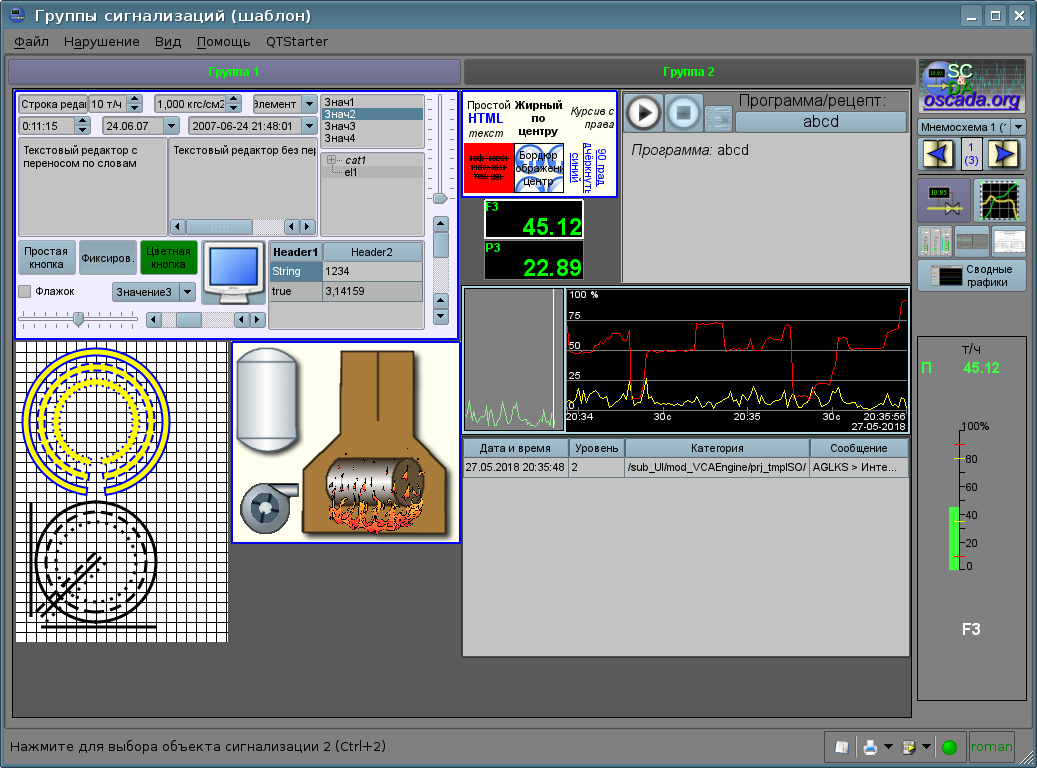Expand the cat1 tree node

(331, 160)
